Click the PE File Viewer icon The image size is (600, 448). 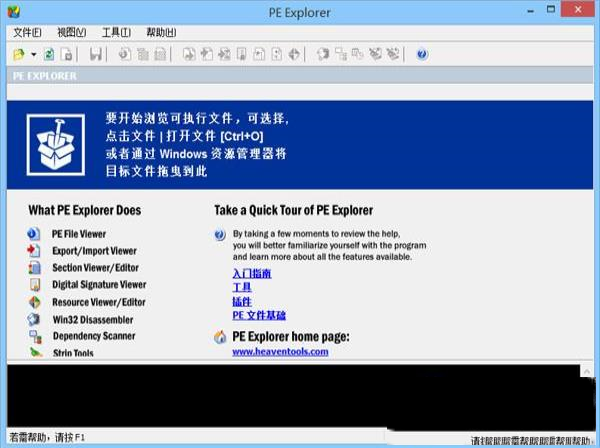[x=34, y=234]
